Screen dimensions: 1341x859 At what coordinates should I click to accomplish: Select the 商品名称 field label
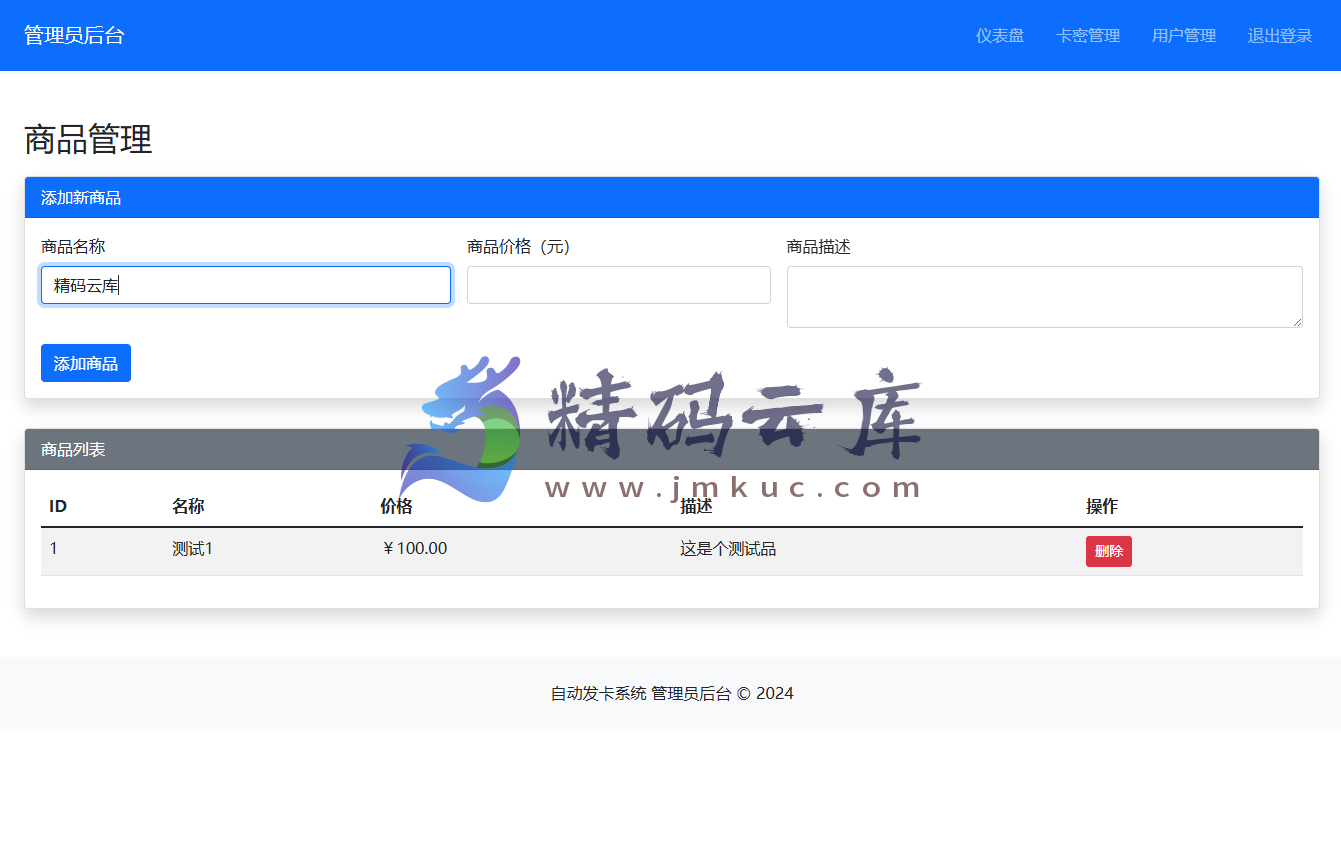(x=73, y=246)
